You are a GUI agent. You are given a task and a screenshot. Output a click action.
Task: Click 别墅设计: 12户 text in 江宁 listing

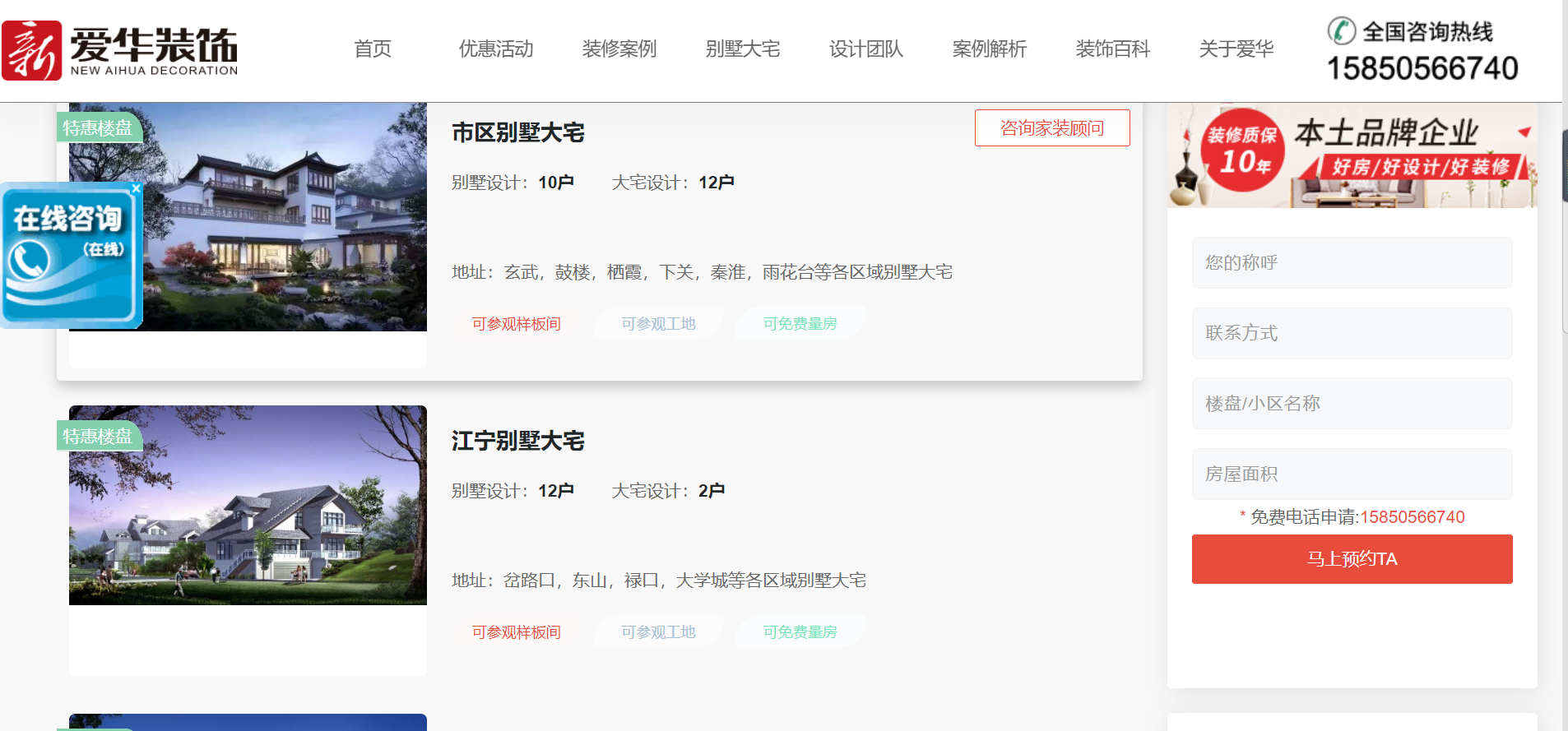coord(513,491)
